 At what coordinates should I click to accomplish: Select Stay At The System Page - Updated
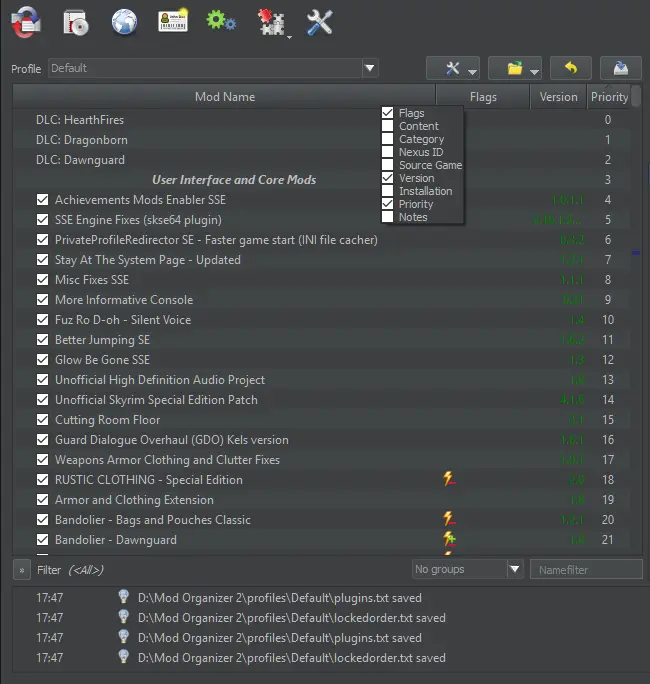coord(147,260)
